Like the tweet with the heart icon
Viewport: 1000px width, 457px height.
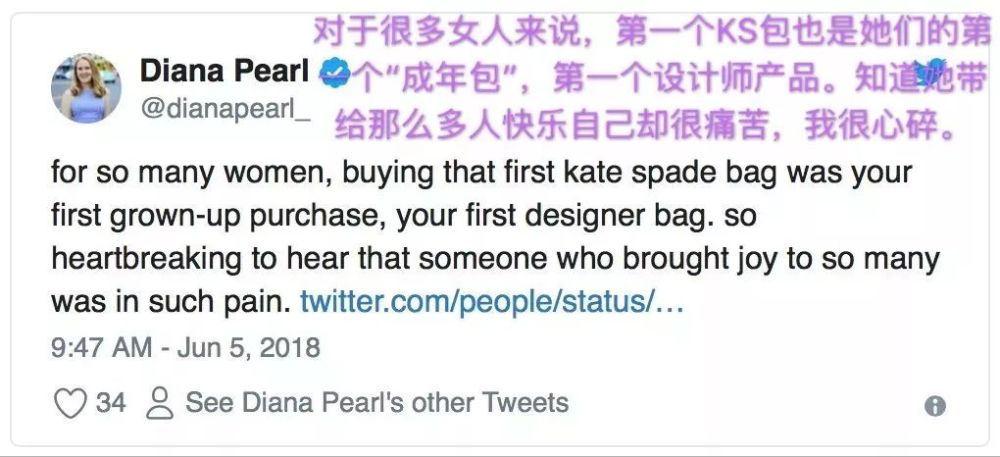(70, 404)
